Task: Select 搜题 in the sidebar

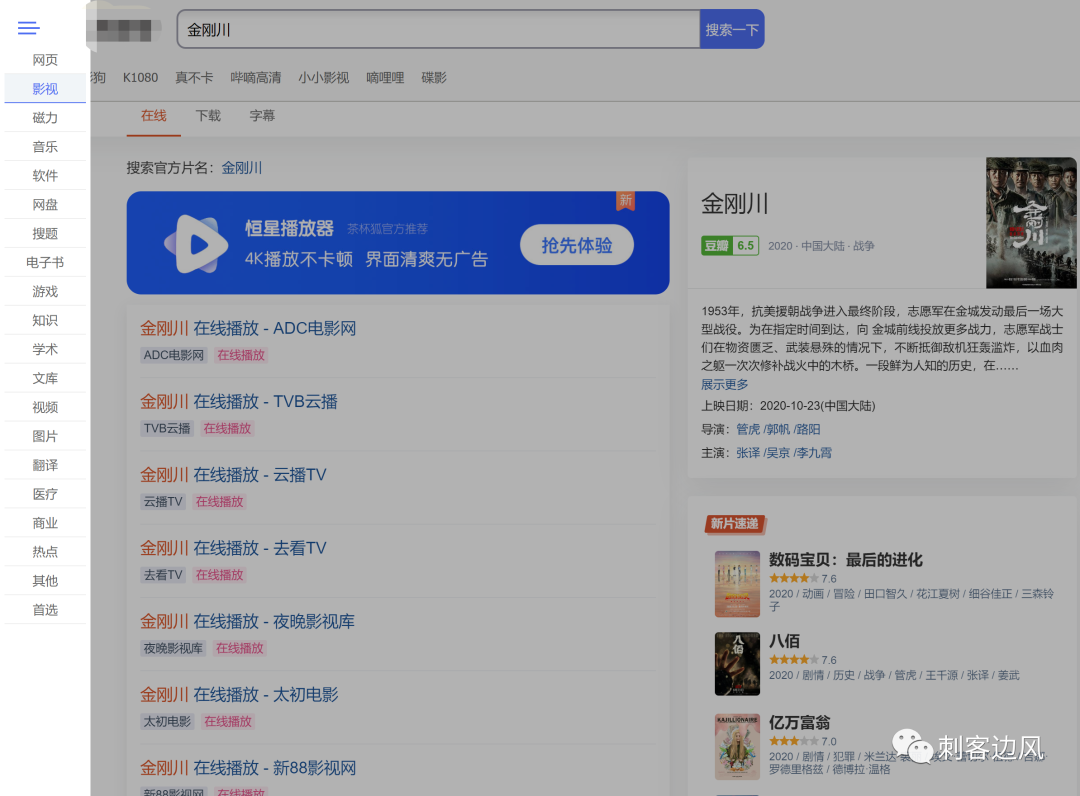Action: click(x=45, y=233)
